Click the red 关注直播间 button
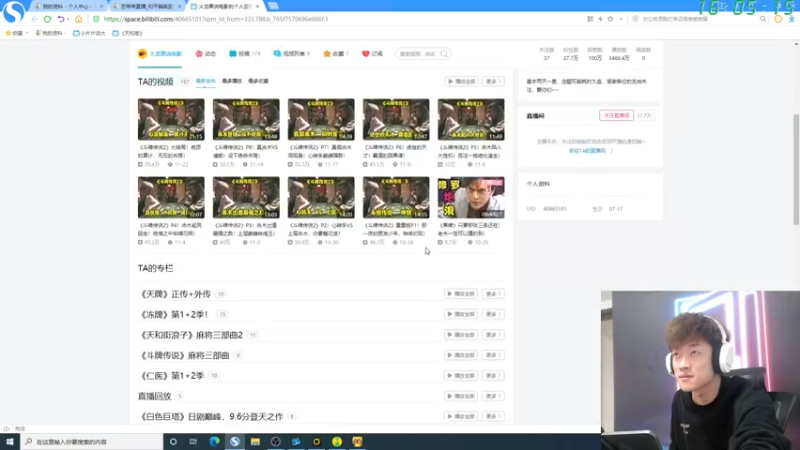This screenshot has width=800, height=450. click(x=616, y=116)
